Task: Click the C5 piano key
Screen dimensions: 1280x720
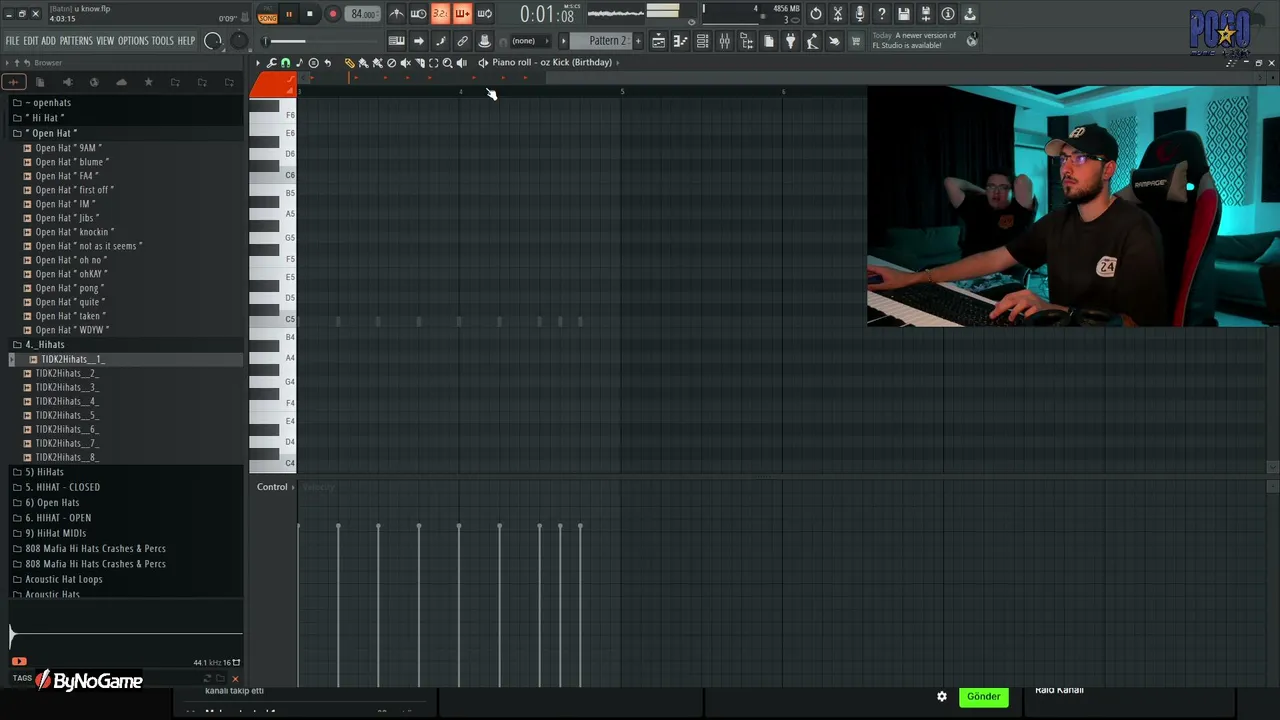Action: [273, 320]
